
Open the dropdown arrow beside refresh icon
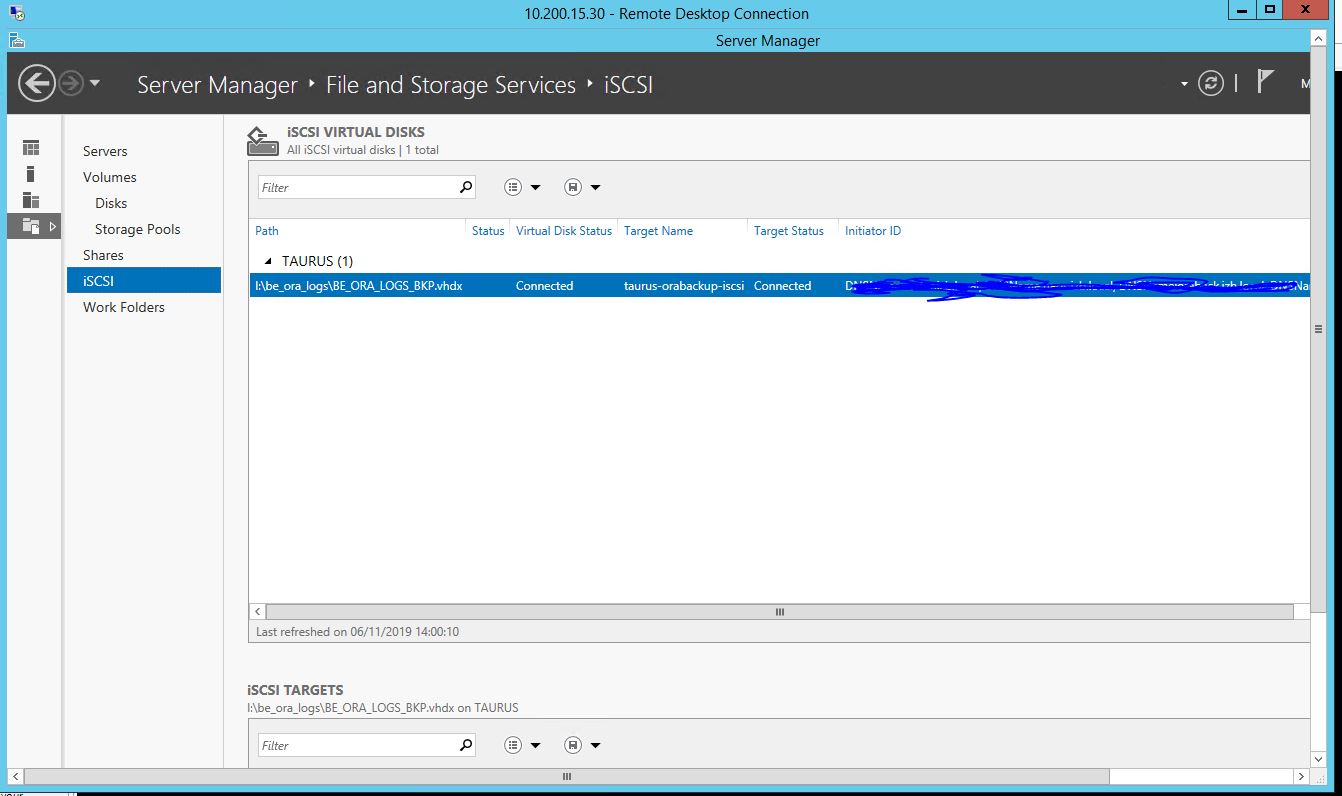coord(1185,84)
